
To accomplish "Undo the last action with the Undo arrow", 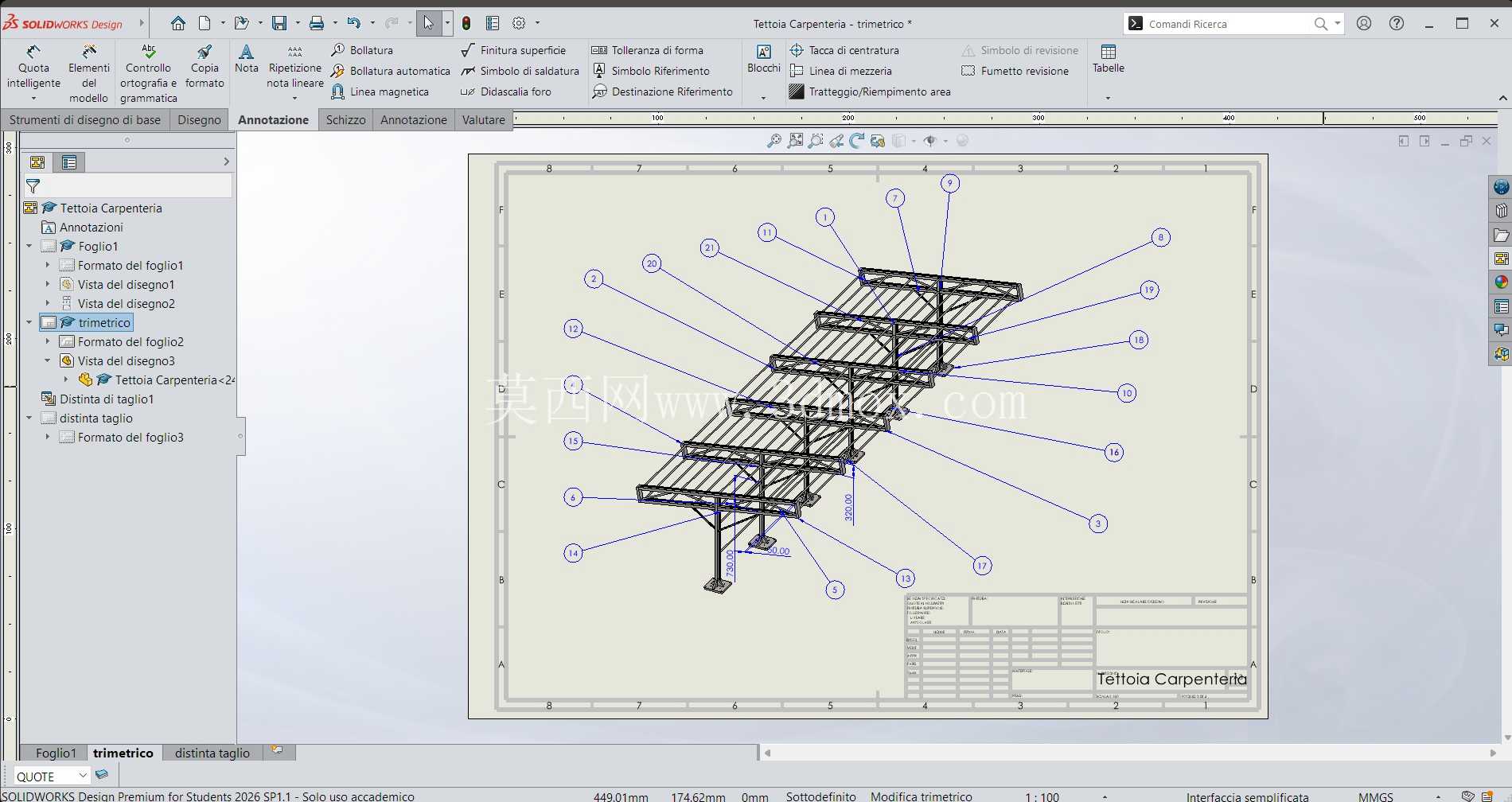I will pos(354,23).
